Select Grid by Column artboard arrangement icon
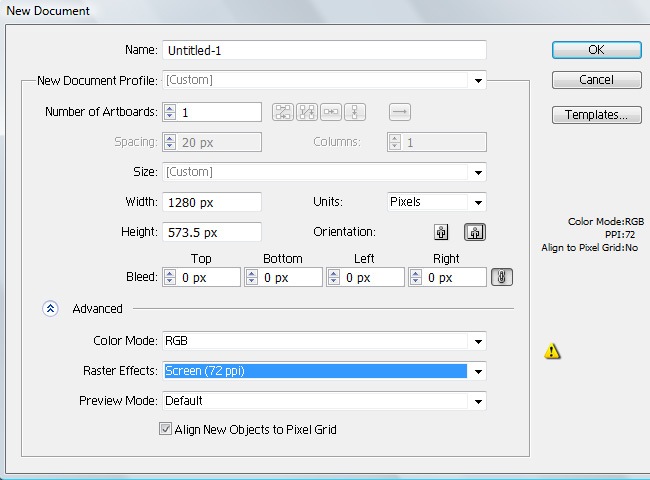 point(307,112)
